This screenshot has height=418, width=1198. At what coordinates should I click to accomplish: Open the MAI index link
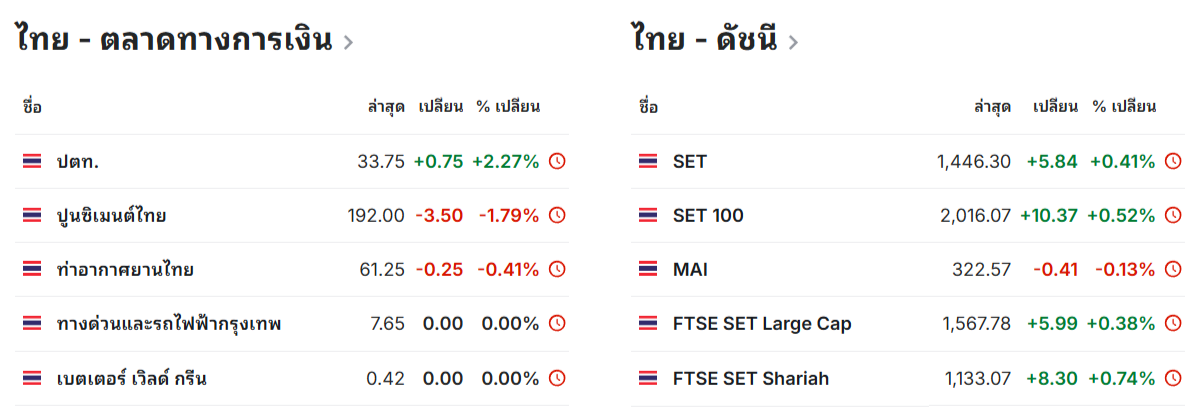point(690,270)
